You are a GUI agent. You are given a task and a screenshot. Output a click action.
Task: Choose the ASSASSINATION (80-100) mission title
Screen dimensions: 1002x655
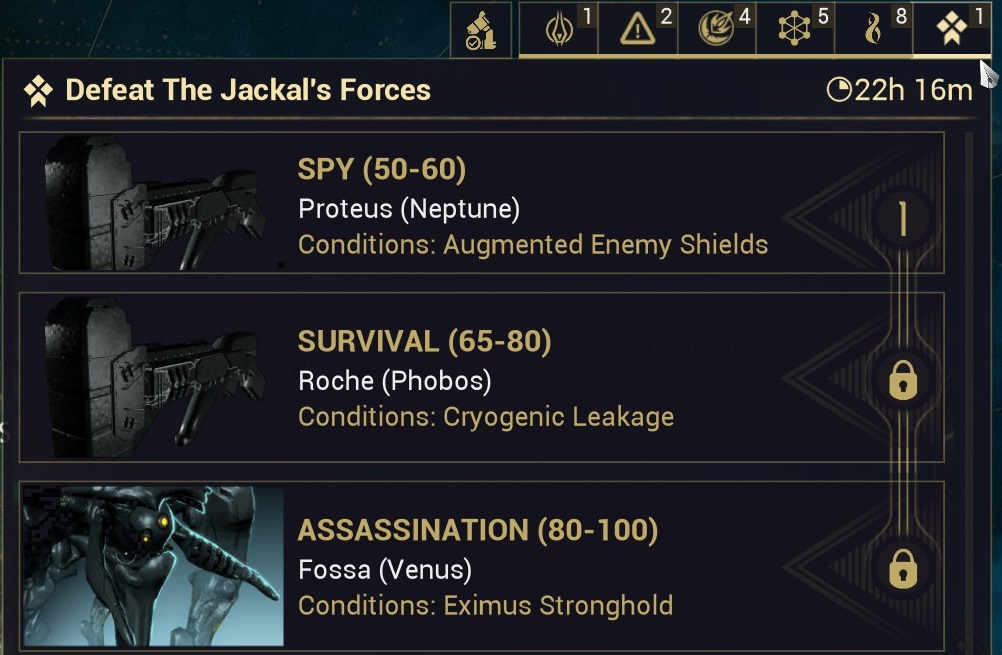tap(478, 530)
